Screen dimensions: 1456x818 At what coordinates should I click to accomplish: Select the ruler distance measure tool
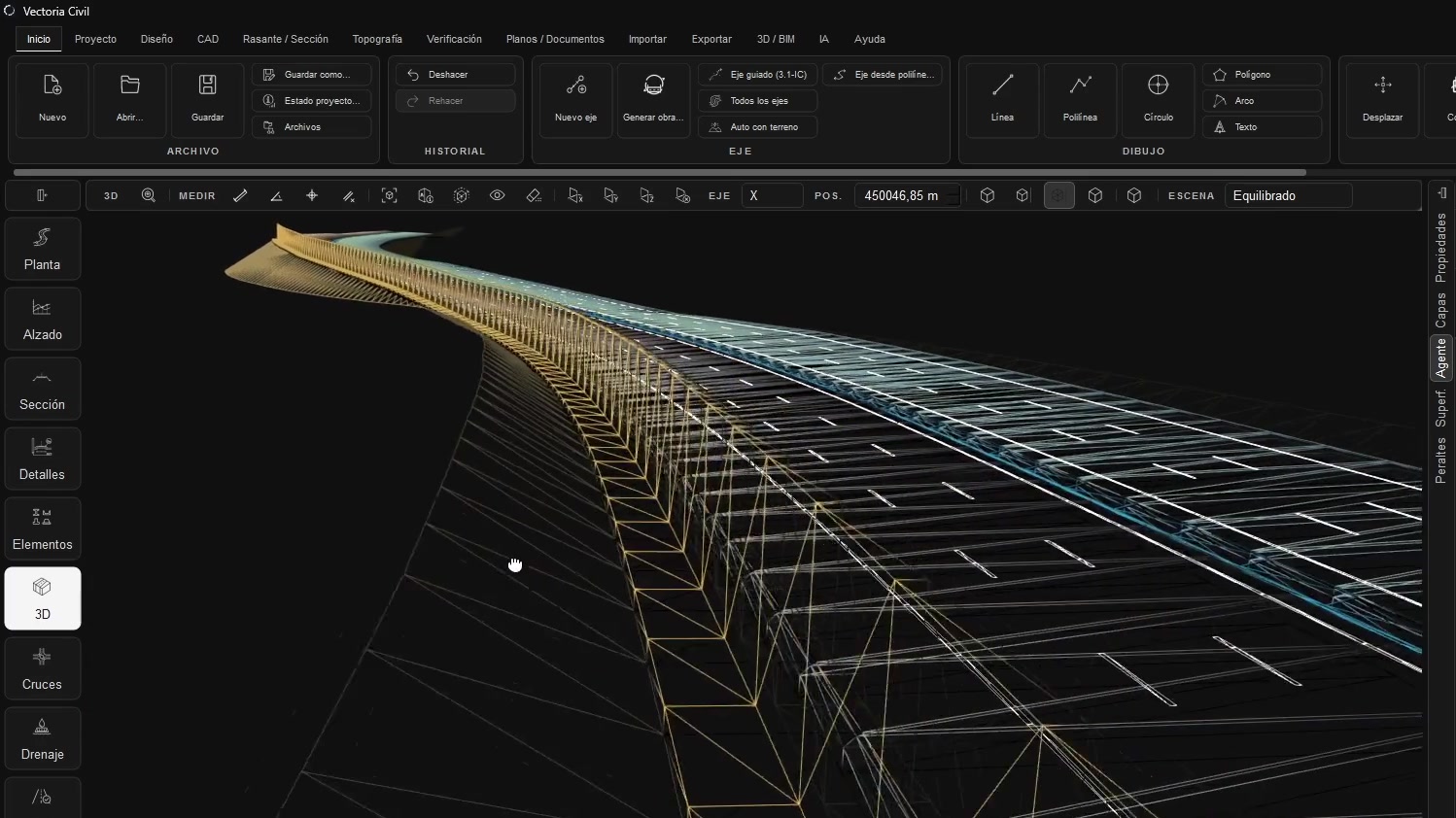tap(240, 195)
